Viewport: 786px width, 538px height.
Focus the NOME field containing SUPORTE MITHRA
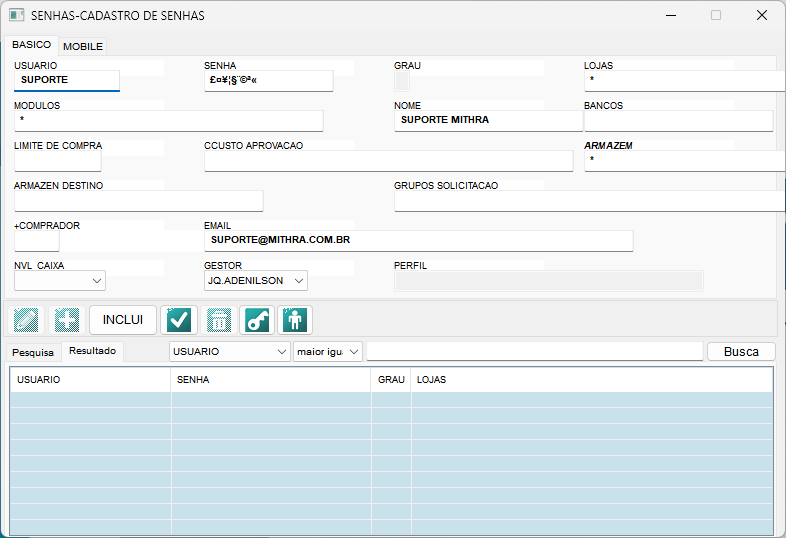[x=488, y=121]
